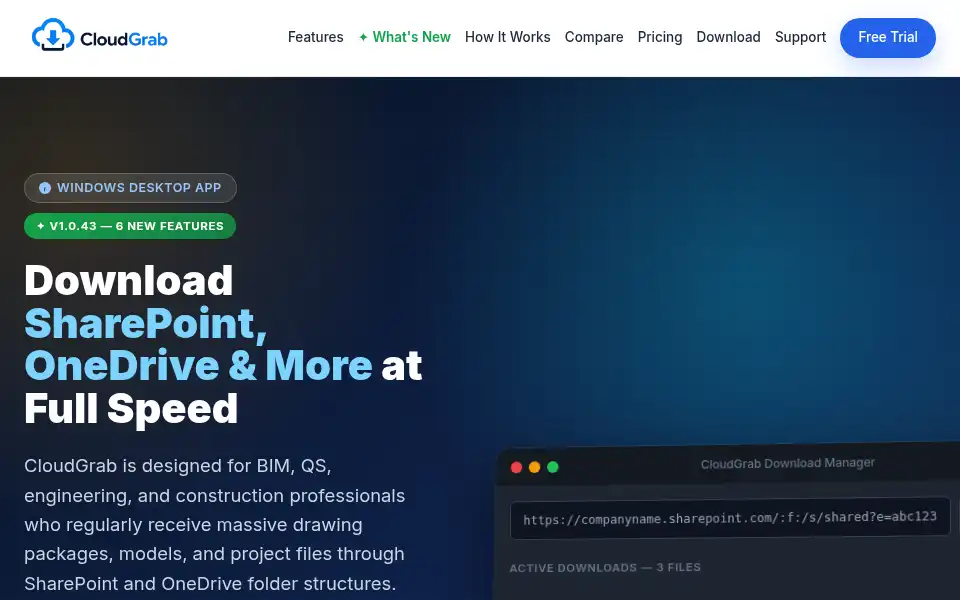Open the Pricing page link
The width and height of the screenshot is (960, 600).
(659, 37)
